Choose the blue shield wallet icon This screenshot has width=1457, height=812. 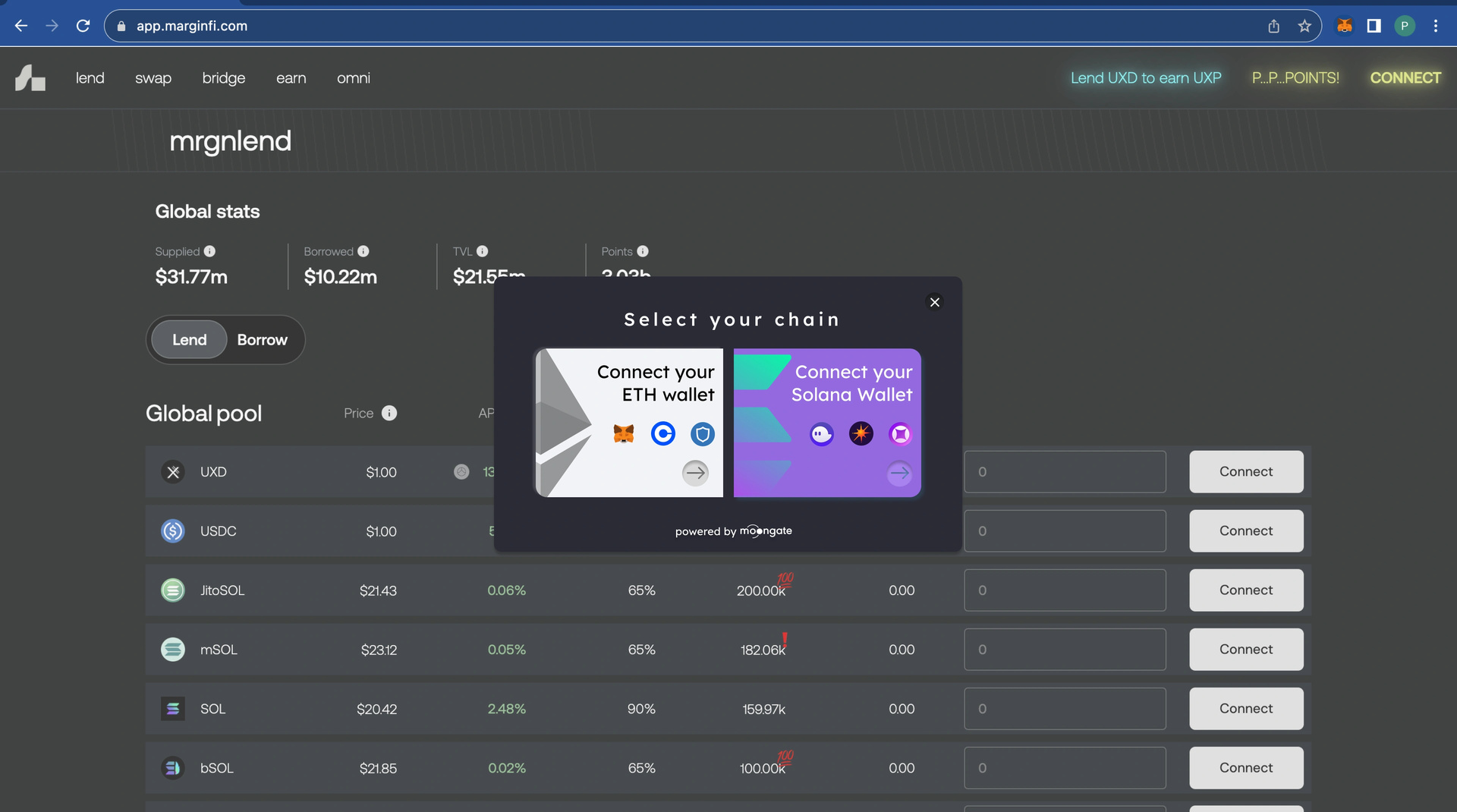pos(703,434)
